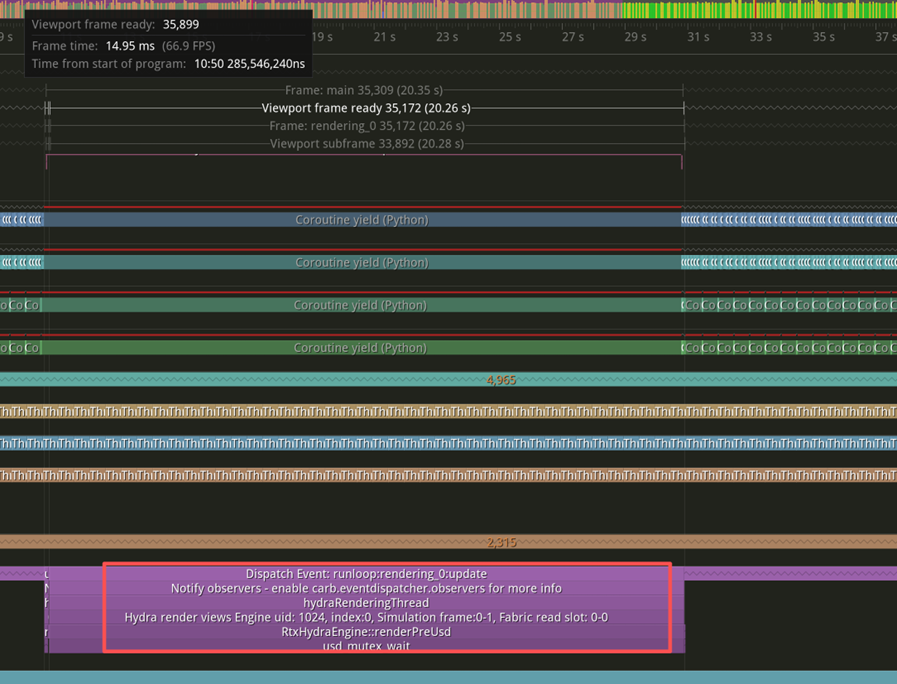
Task: Click the 'usd_mutex_wait' zone
Action: pos(366,646)
